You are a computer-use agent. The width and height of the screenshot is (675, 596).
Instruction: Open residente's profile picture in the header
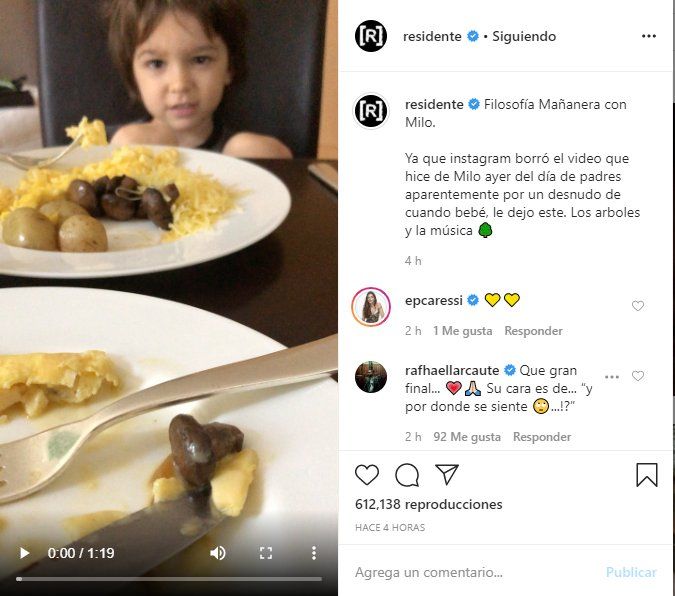tap(371, 36)
